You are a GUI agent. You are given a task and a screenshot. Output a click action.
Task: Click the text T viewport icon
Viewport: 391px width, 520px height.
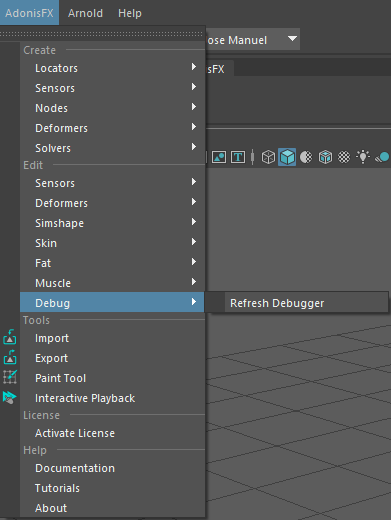(238, 157)
